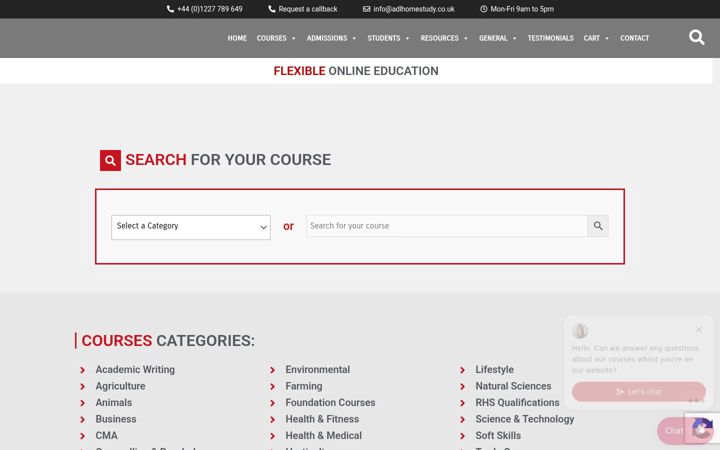This screenshot has width=720, height=450.
Task: Click the red chevron beside Health & Fitness
Action: click(273, 420)
